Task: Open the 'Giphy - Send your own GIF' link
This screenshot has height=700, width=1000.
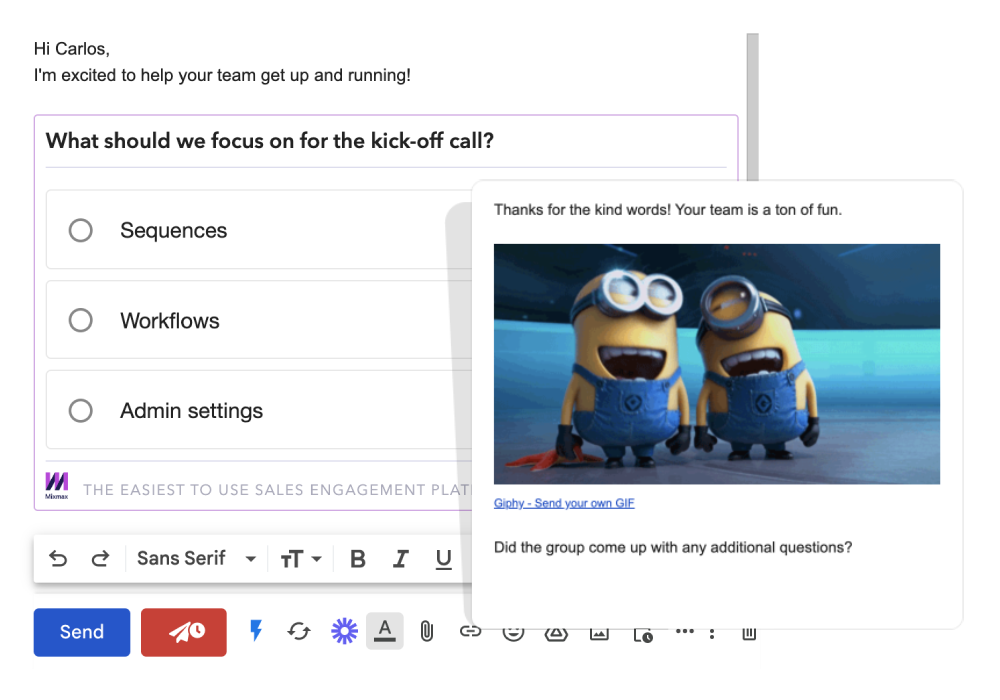Action: (x=564, y=503)
